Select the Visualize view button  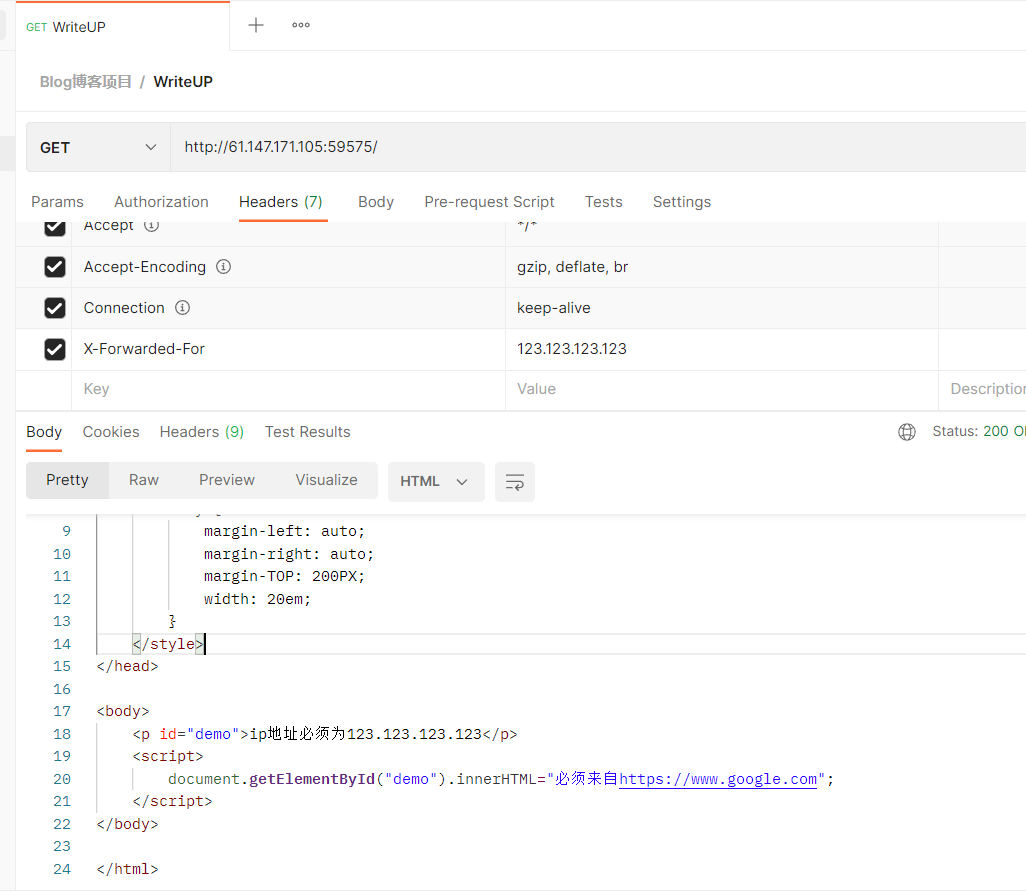click(327, 480)
